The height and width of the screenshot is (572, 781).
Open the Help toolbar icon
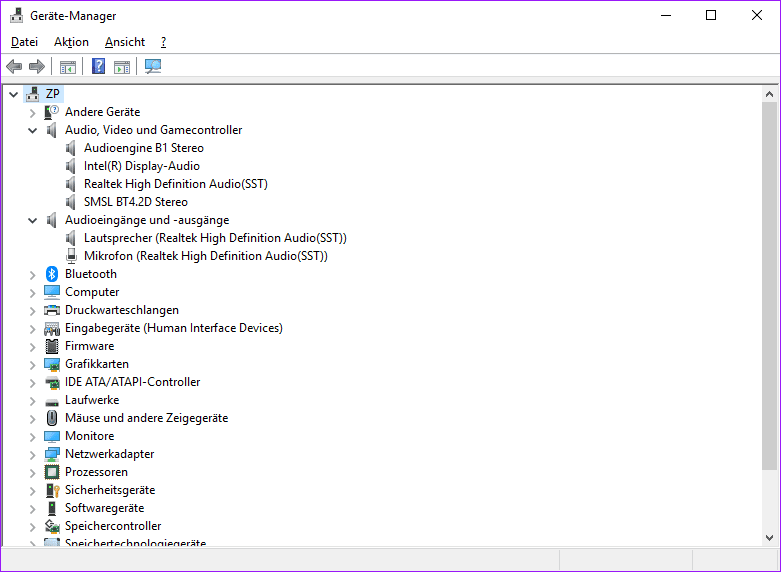pyautogui.click(x=99, y=66)
